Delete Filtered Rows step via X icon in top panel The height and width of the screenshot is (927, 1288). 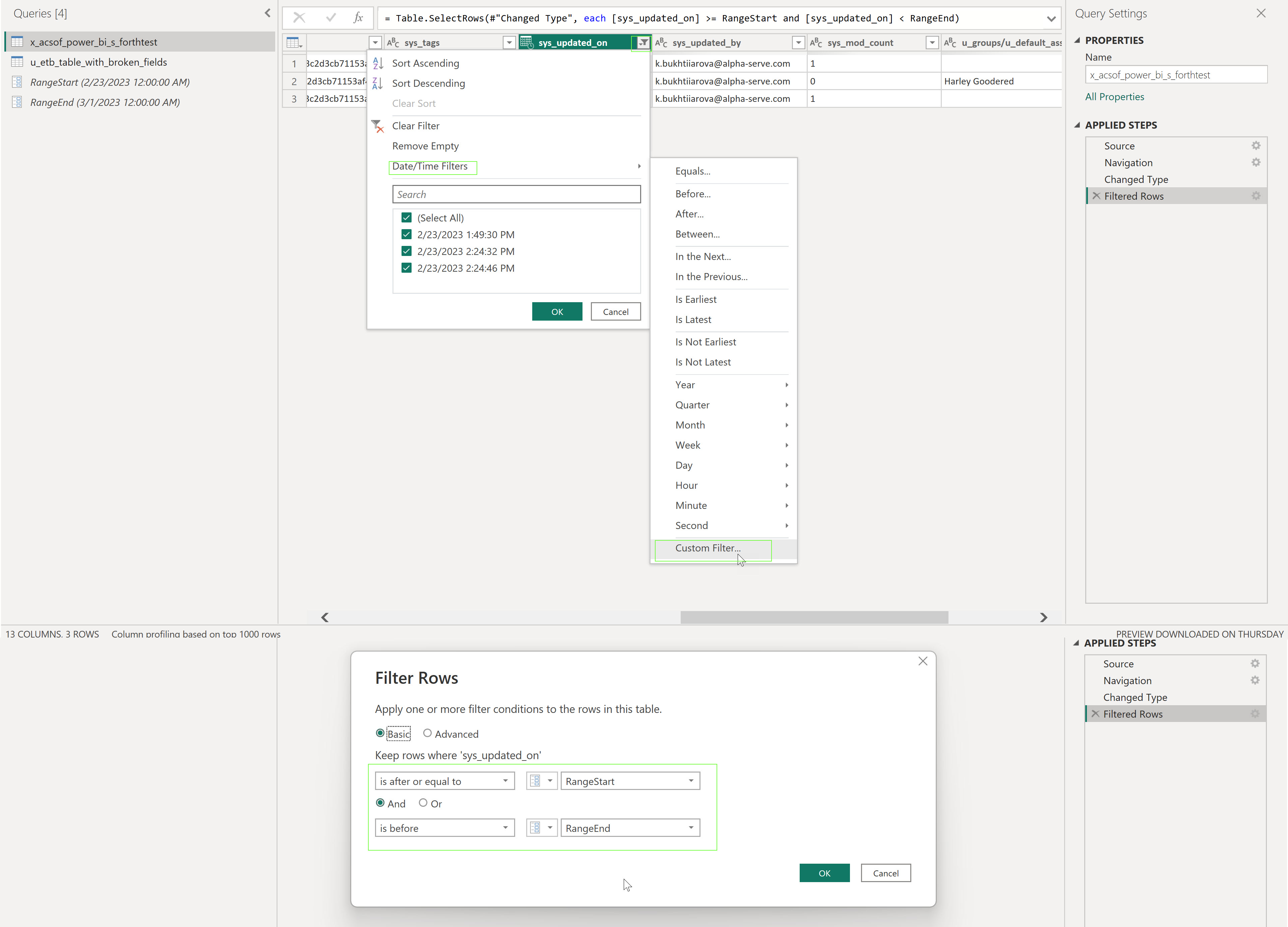pyautogui.click(x=1097, y=196)
